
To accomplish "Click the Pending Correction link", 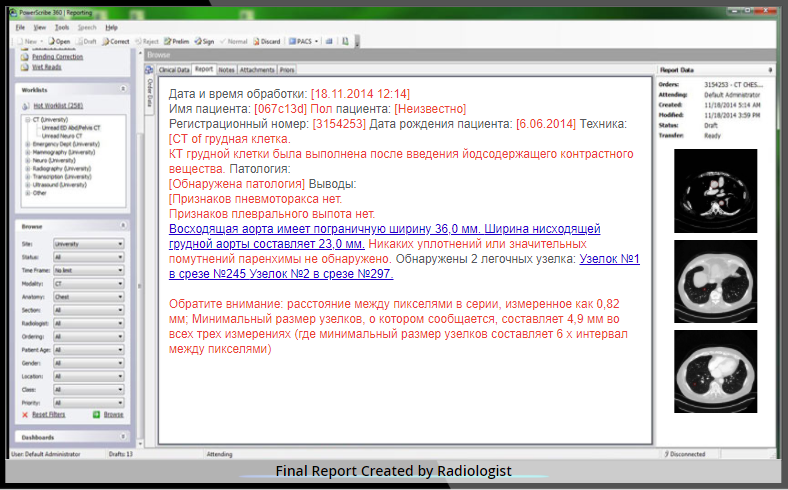I will (x=57, y=57).
